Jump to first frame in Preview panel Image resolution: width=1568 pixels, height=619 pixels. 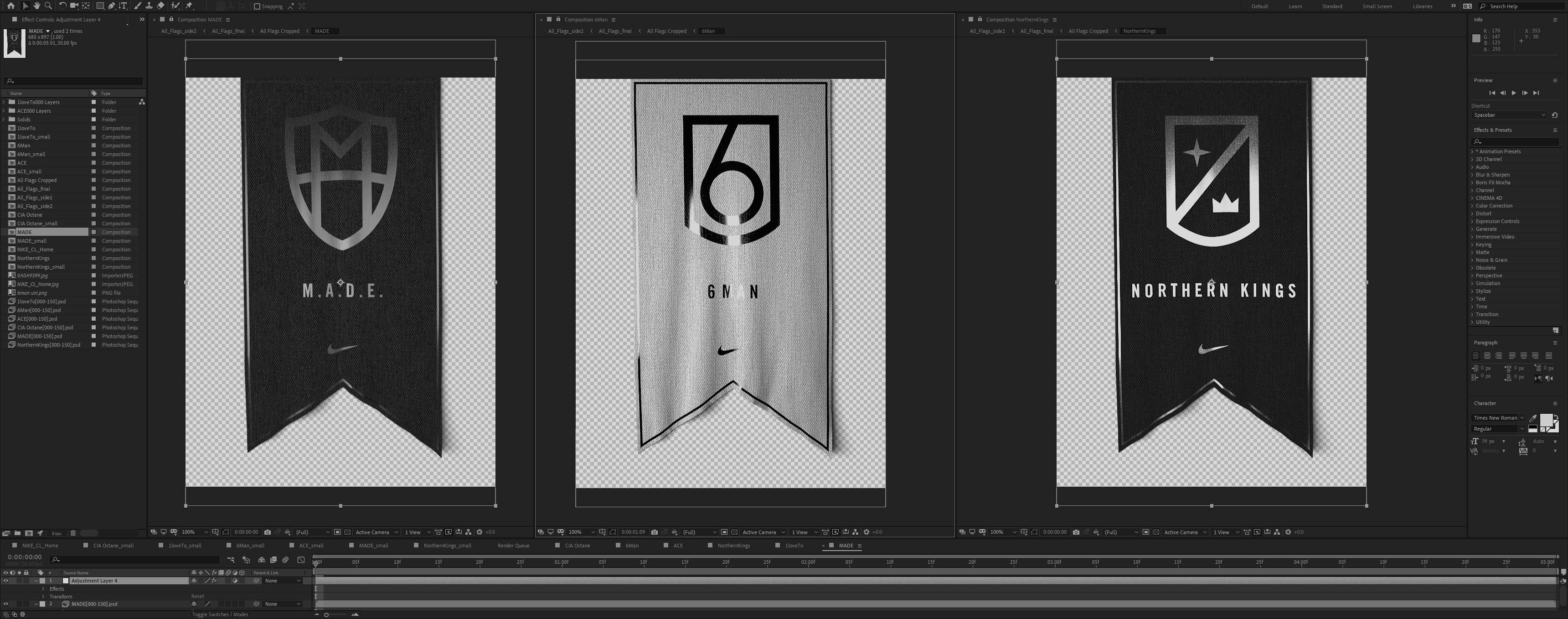1492,93
